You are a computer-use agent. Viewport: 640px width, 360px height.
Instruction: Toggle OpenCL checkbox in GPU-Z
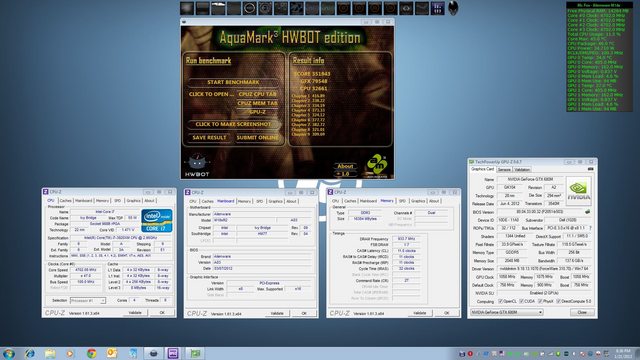pyautogui.click(x=500, y=301)
